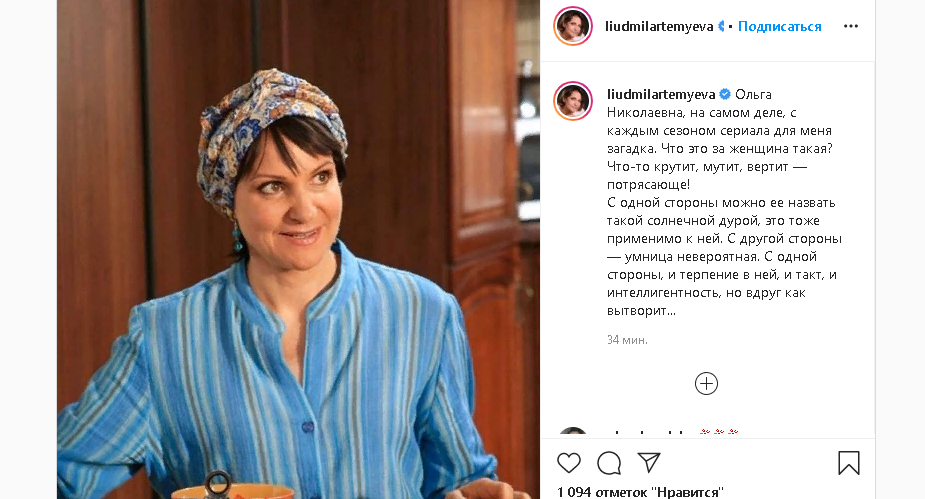Like the post with the heart icon
The width and height of the screenshot is (925, 499).
(569, 463)
